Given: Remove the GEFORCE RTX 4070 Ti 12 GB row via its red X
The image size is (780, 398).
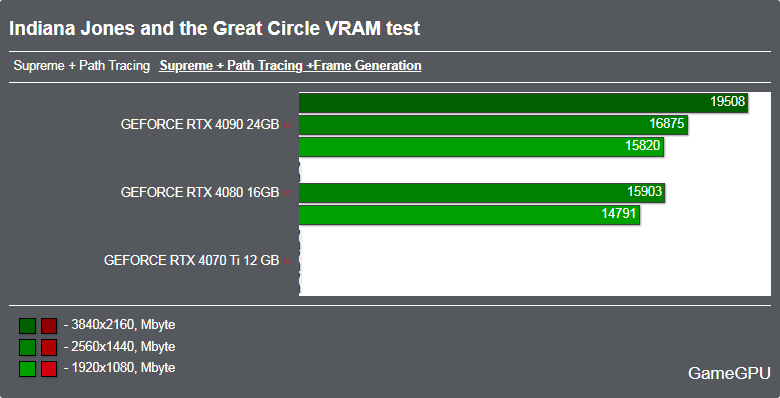Looking at the screenshot, I should 287,261.
